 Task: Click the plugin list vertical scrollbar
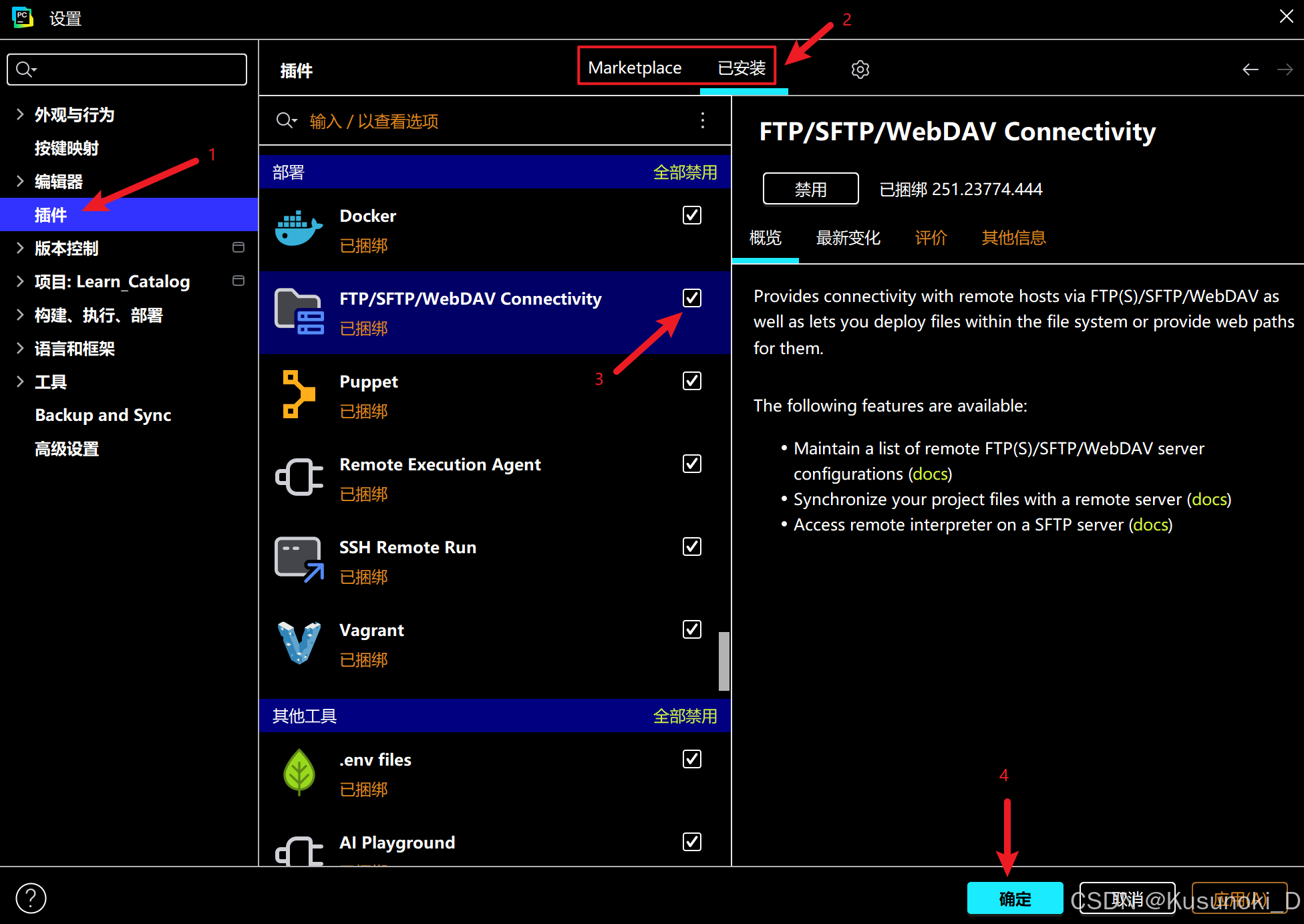pos(723,661)
